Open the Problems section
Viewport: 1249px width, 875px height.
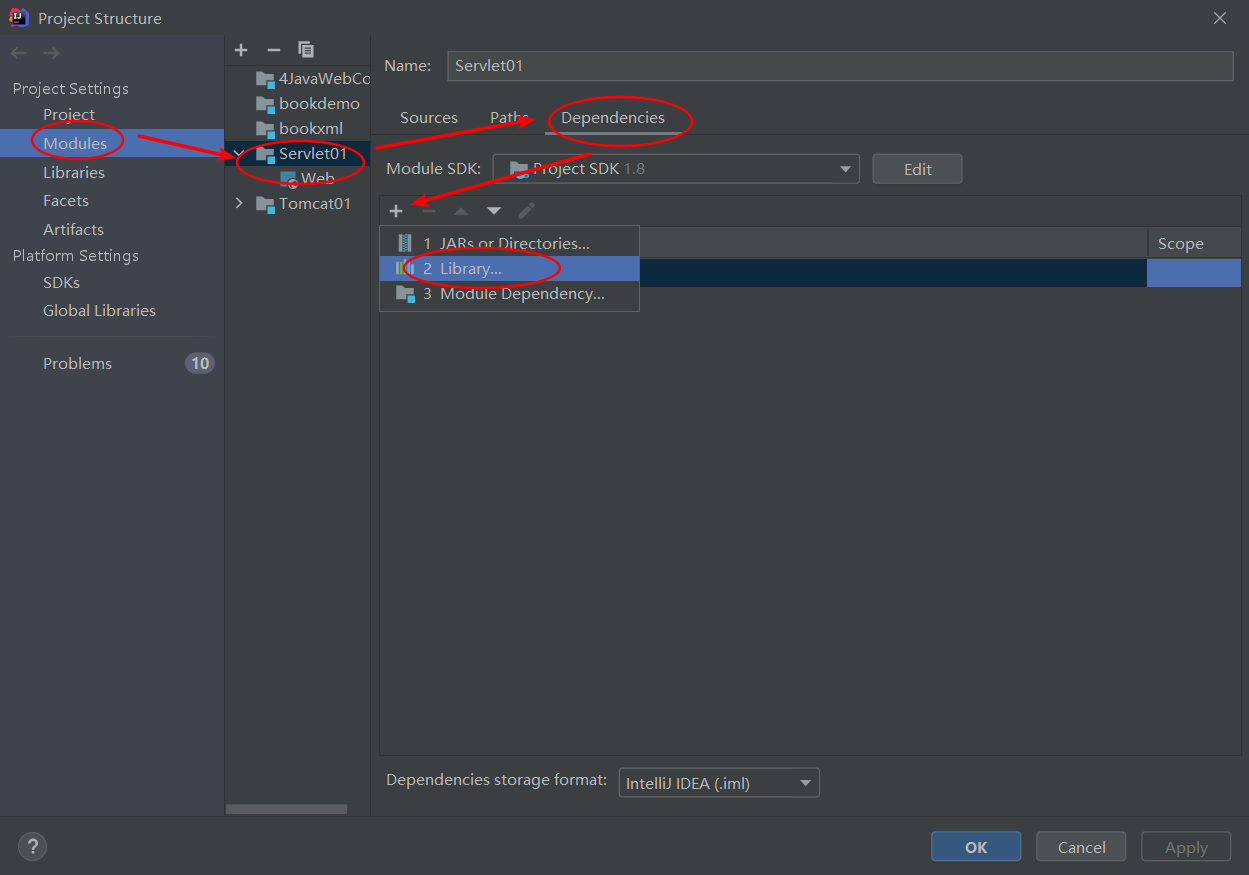[77, 363]
